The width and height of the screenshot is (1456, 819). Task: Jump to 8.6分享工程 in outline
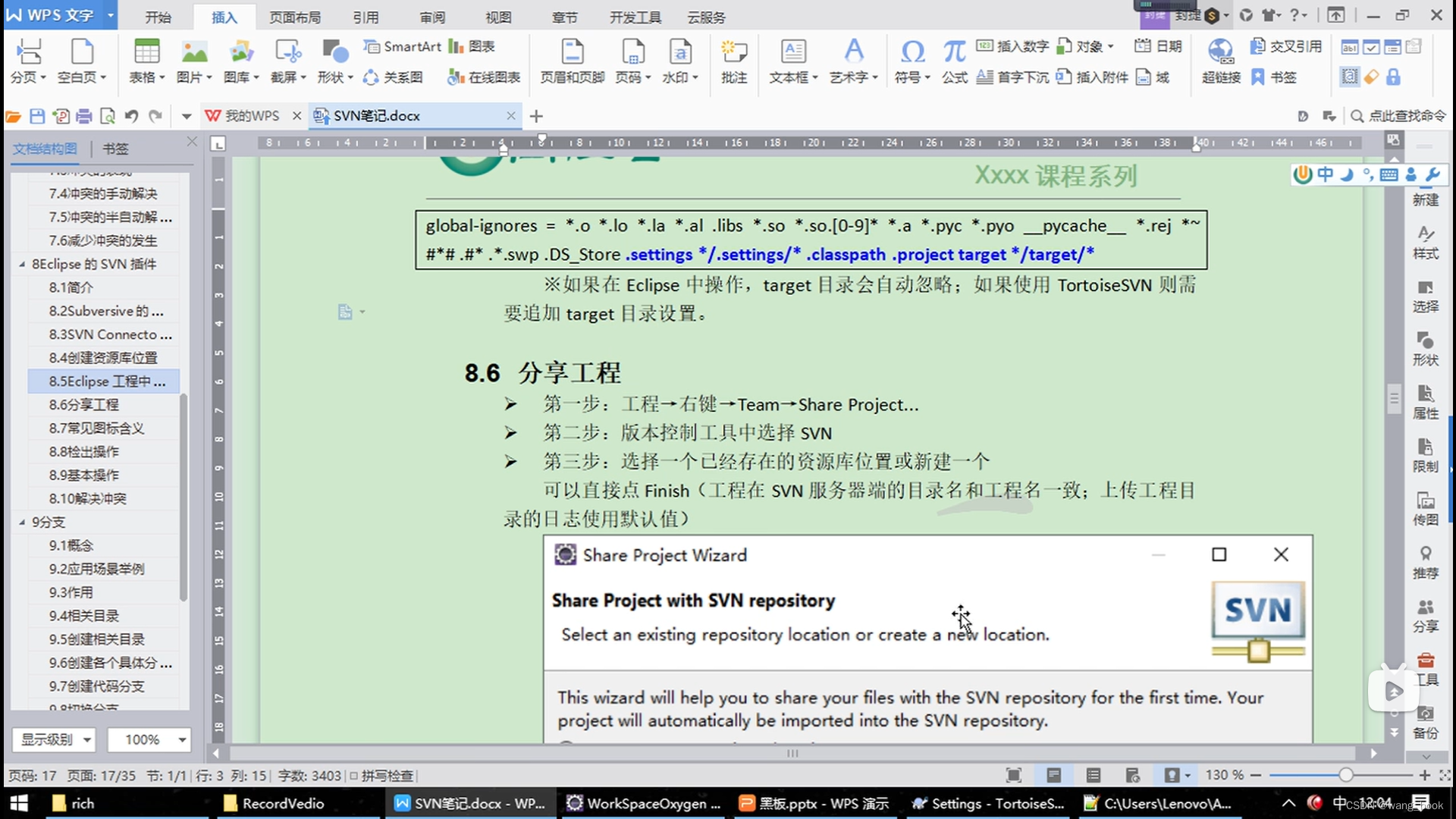tap(84, 405)
